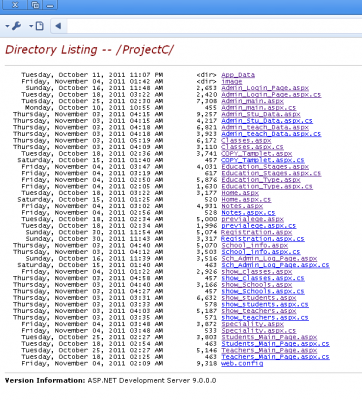Open Speciality.aspx.cs link
Screen dimensions: 362x400
[x=259, y=331]
